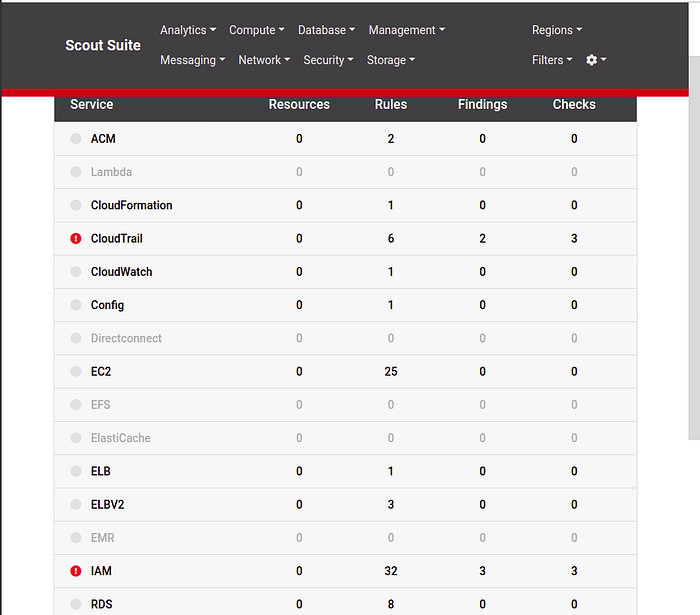The image size is (700, 615).
Task: Click the Findings column header
Action: click(483, 104)
